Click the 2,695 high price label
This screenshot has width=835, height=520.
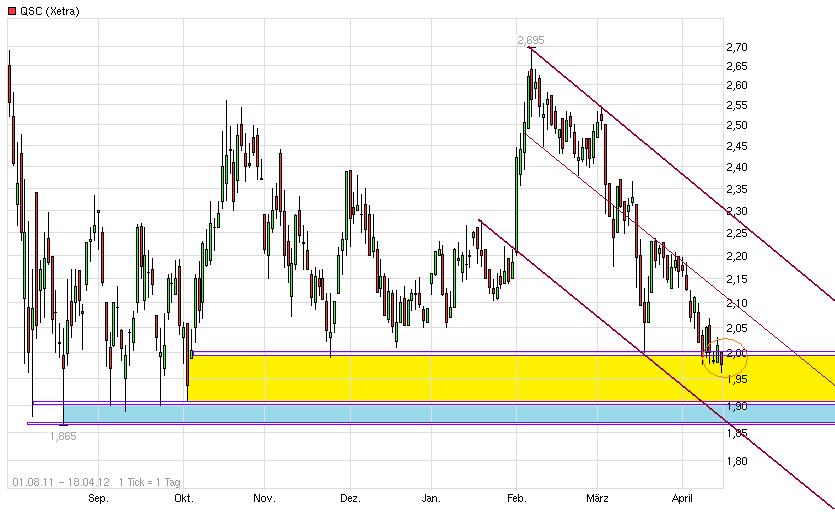pos(531,40)
